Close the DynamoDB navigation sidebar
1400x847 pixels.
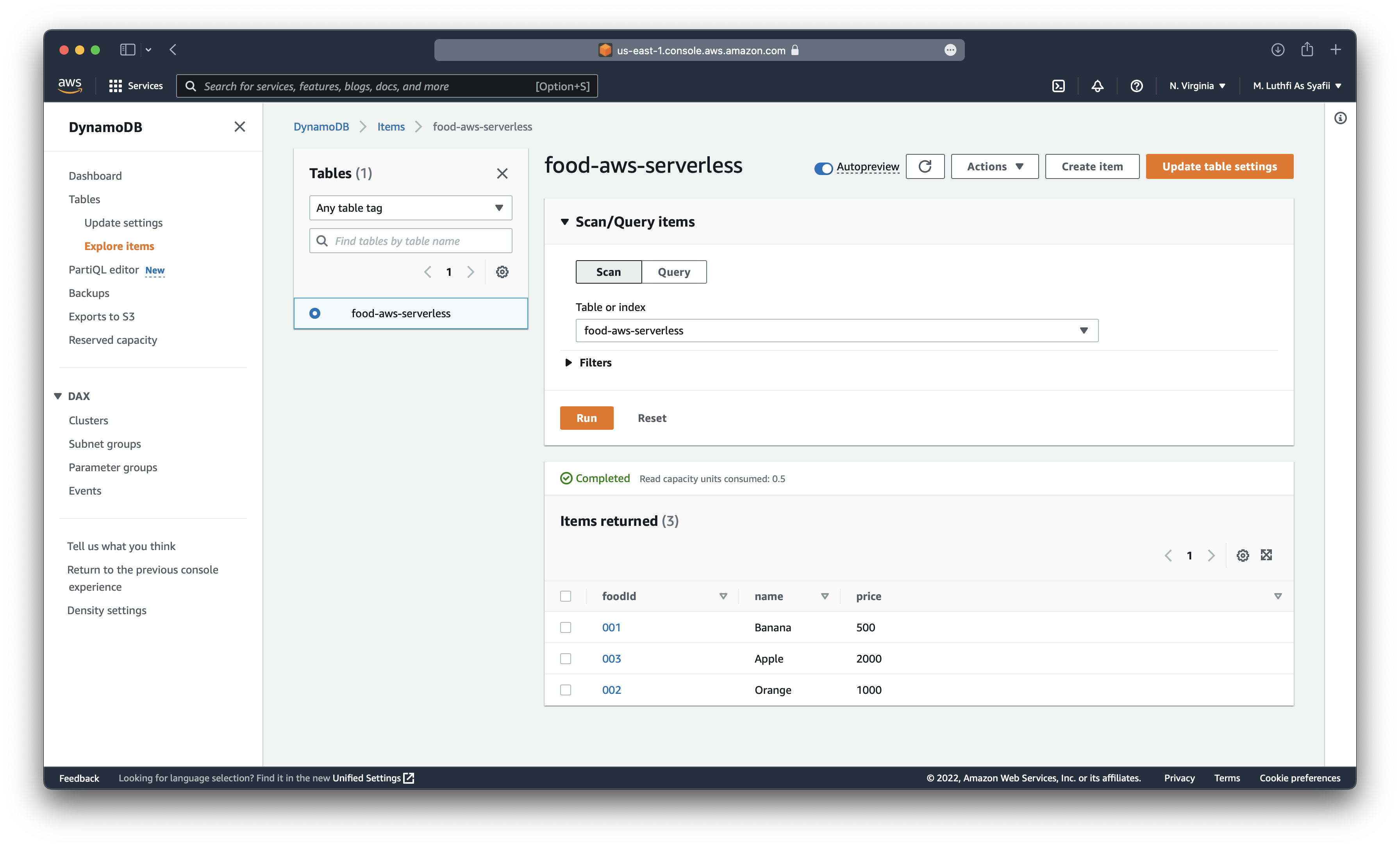[240, 127]
